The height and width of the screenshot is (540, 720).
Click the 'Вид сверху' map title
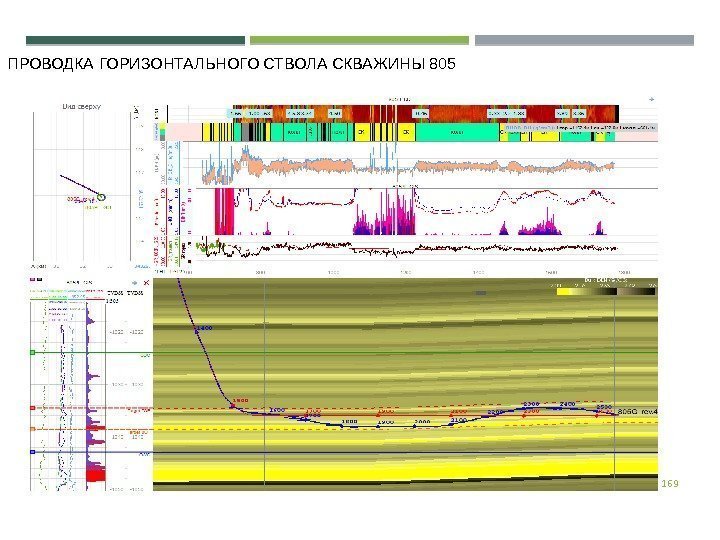point(82,107)
